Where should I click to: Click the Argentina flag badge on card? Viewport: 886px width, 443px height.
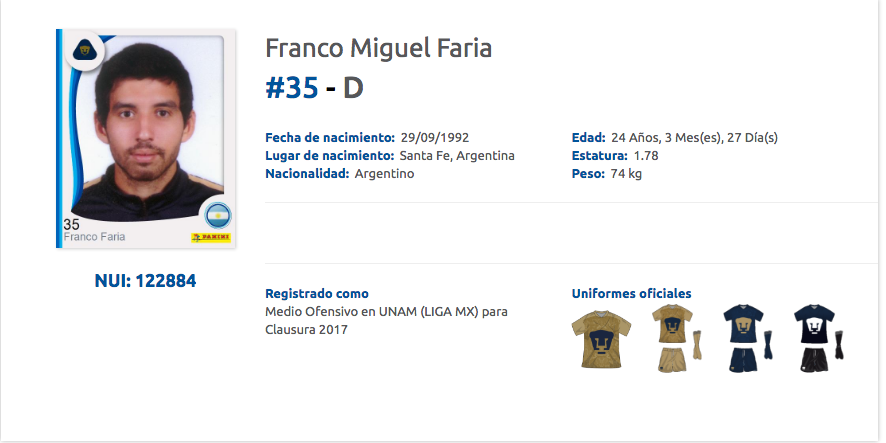click(x=217, y=213)
